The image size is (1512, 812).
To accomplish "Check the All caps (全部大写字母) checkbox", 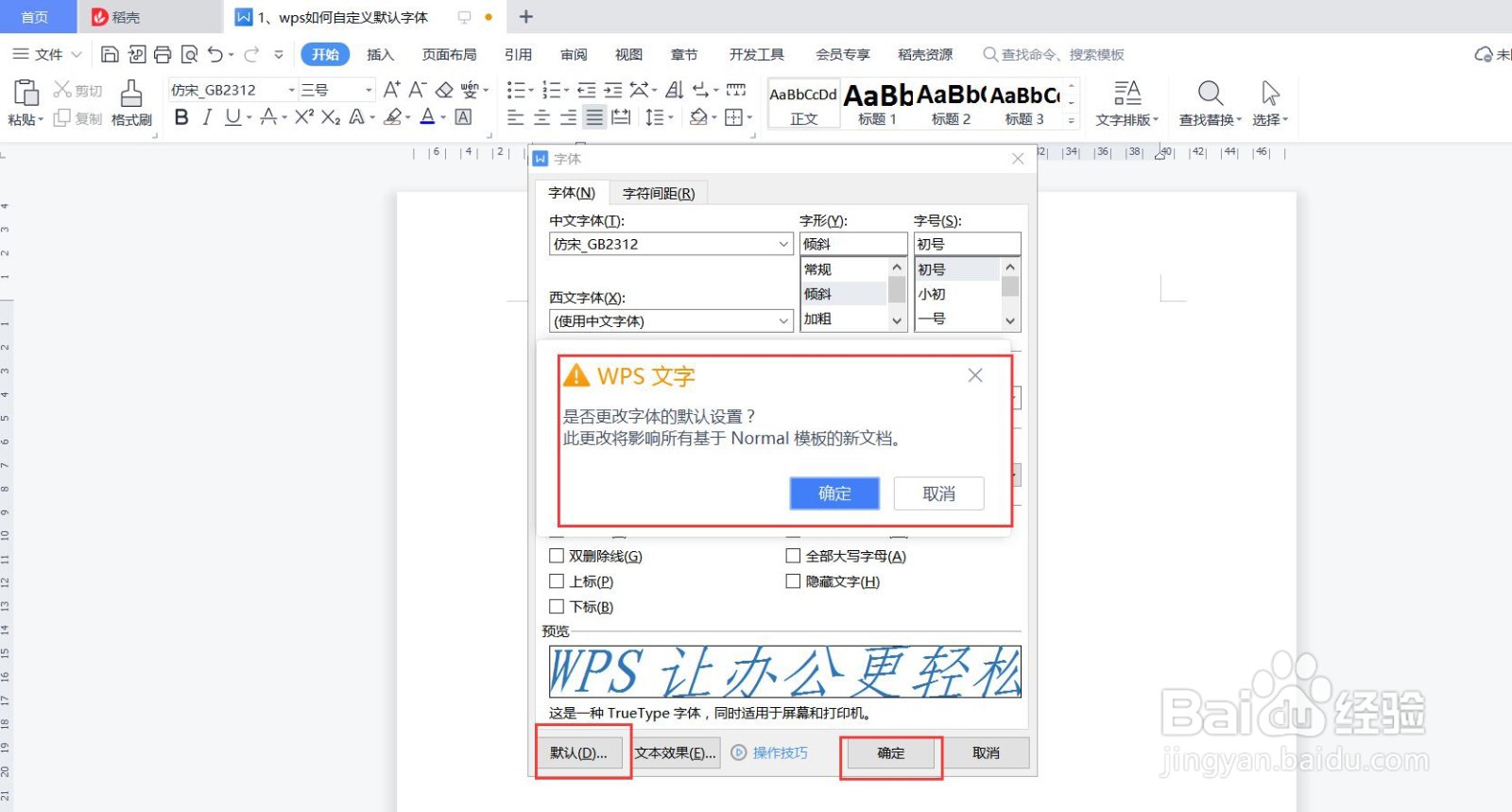I will click(793, 556).
